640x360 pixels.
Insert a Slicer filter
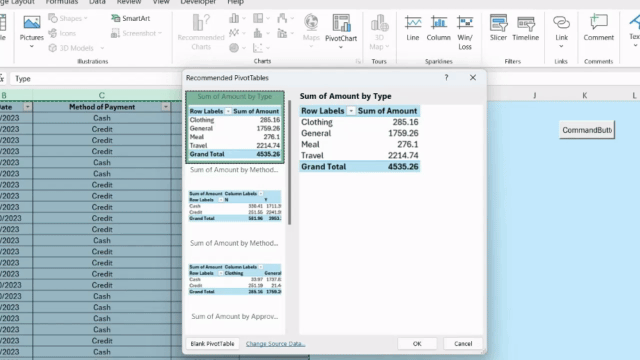[x=498, y=28]
